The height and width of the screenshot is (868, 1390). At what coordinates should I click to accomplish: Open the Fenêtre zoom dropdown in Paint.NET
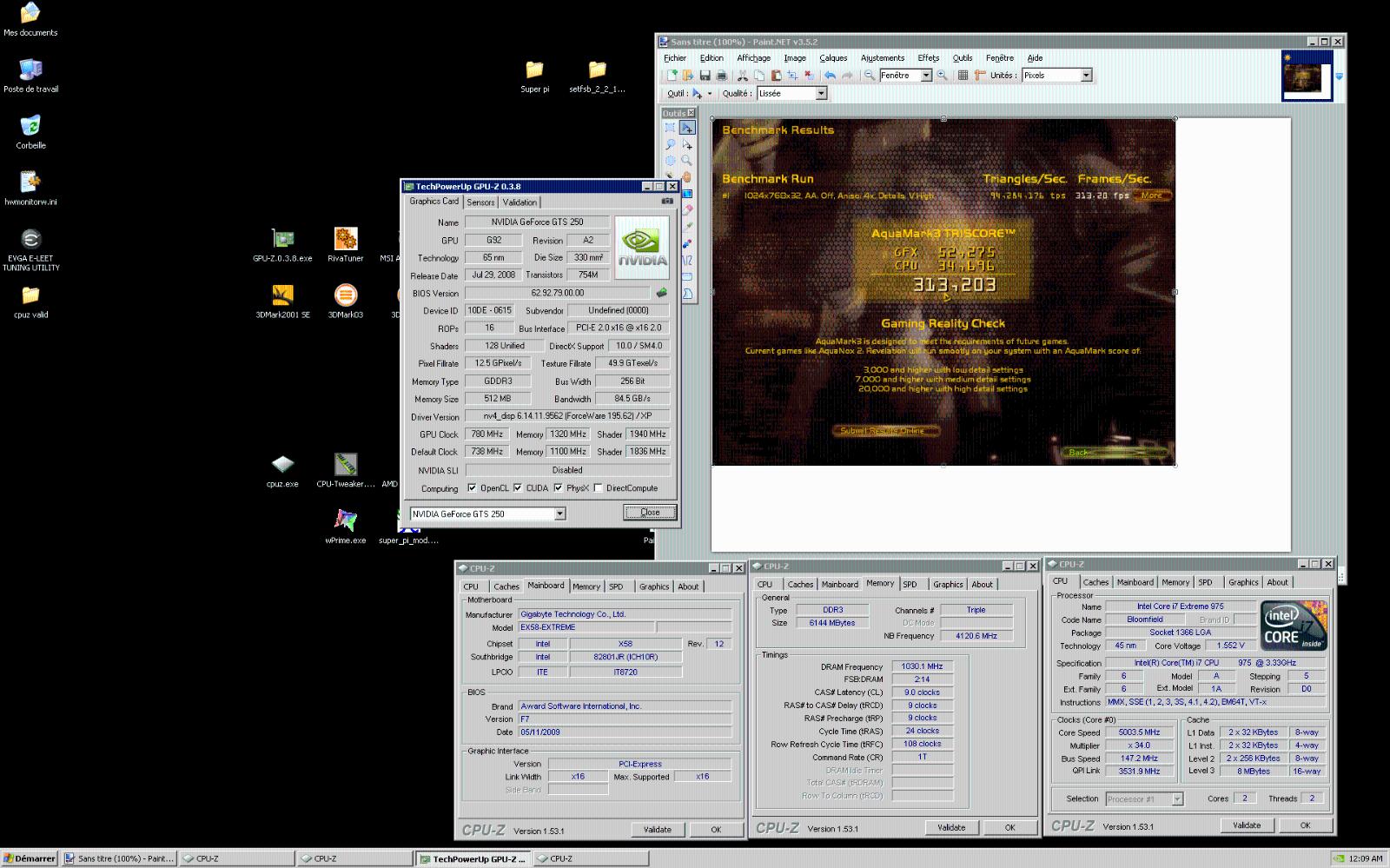926,76
